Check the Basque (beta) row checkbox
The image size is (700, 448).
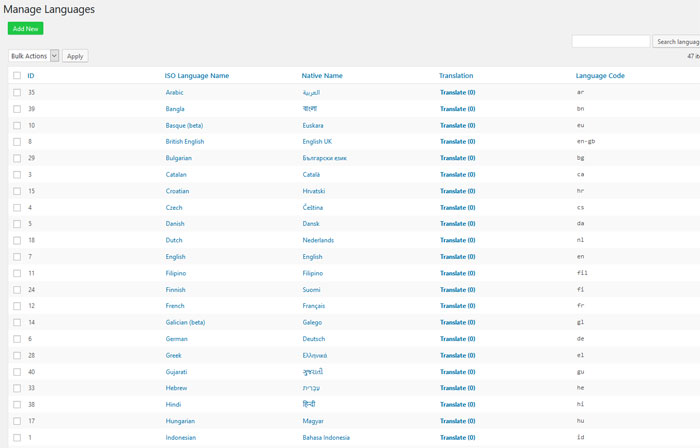[17, 125]
